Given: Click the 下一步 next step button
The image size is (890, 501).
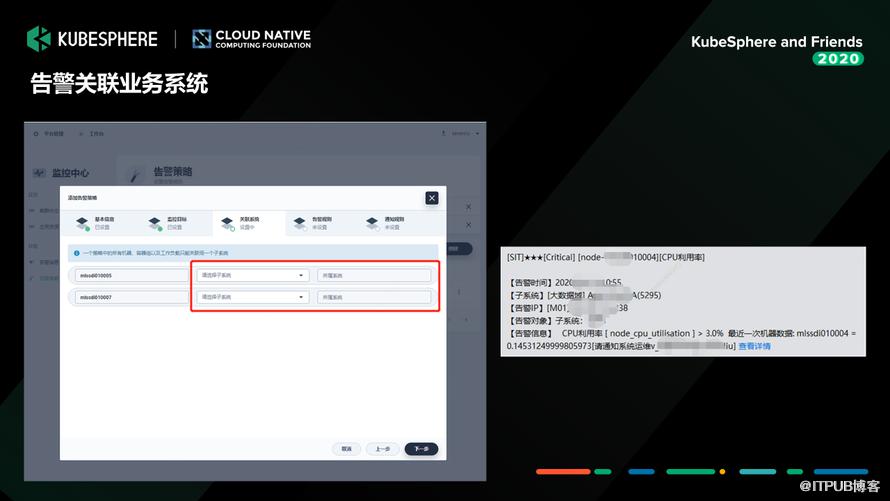Looking at the screenshot, I should [x=421, y=449].
